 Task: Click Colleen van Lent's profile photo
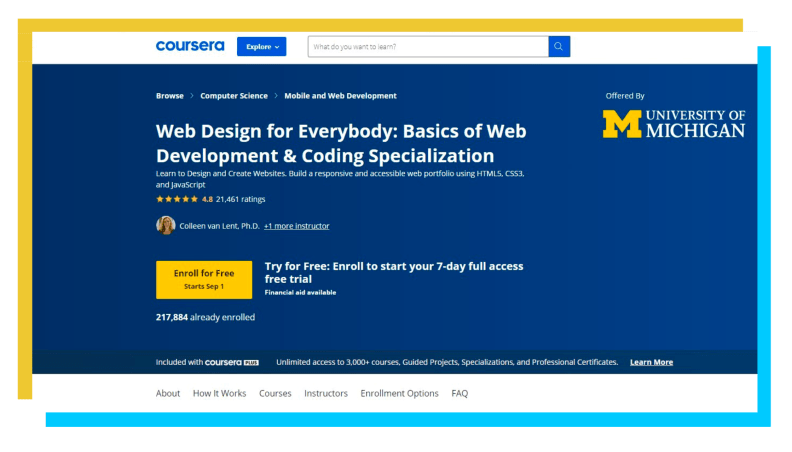165,225
